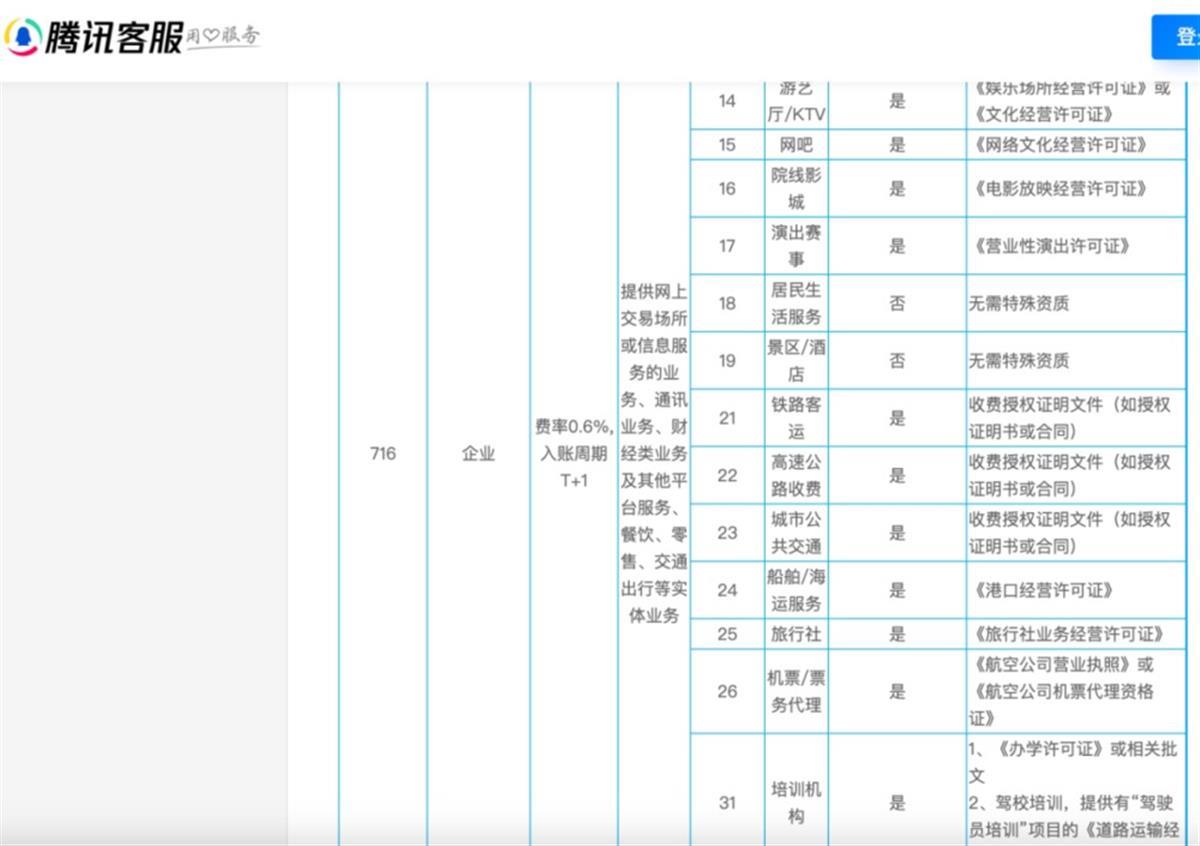Select the 高速公路收费 category cell
Viewport: 1200px width, 846px height.
tap(796, 476)
